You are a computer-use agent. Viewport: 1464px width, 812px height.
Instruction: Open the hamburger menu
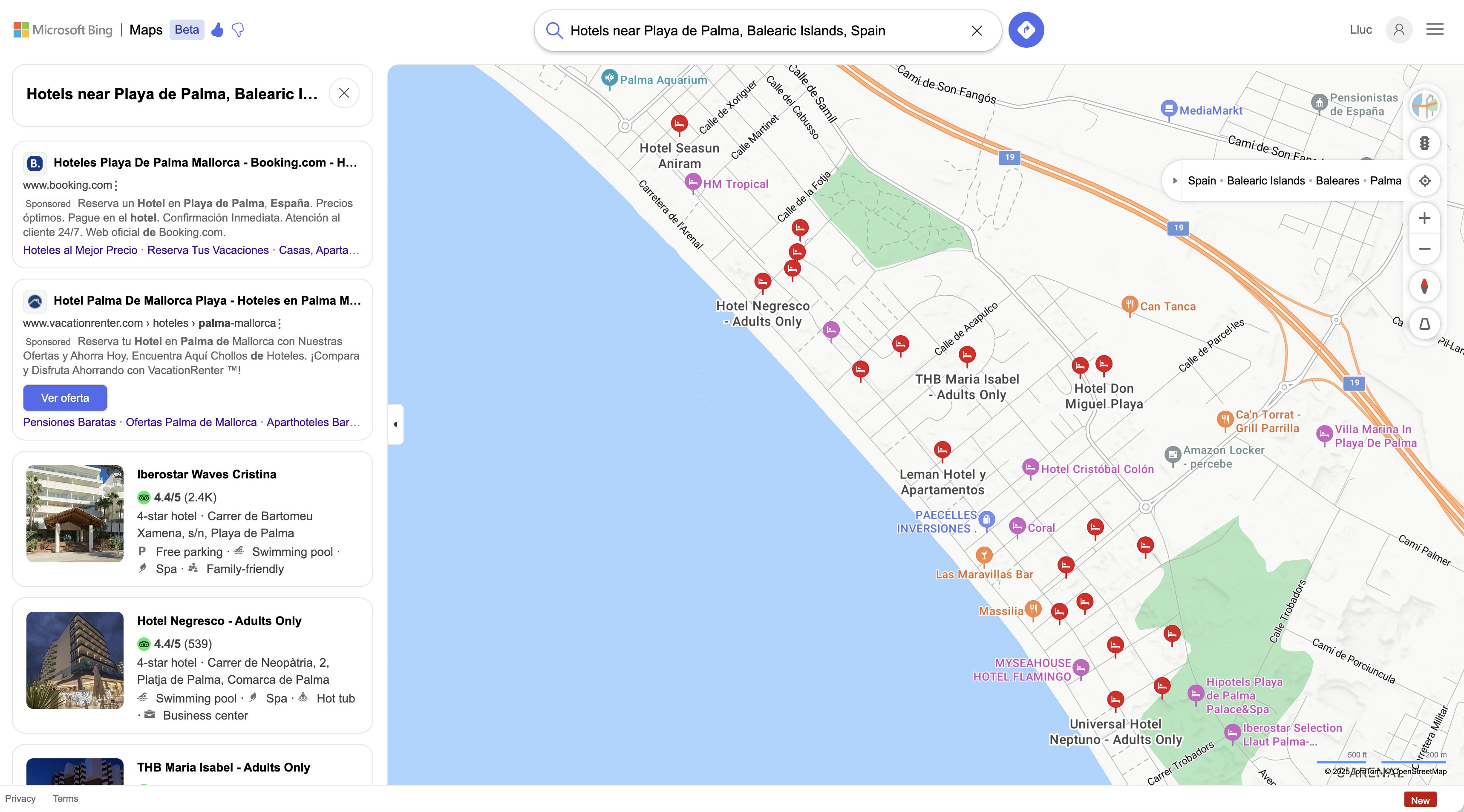tap(1435, 29)
